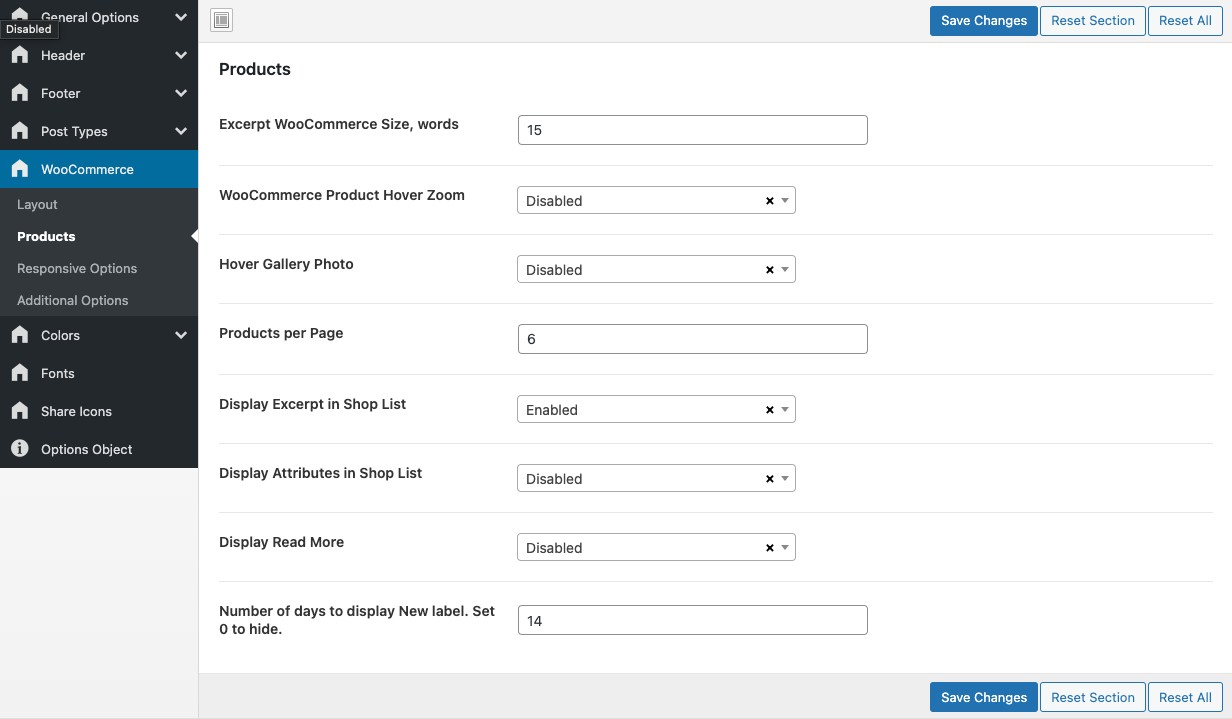This screenshot has height=719, width=1232.
Task: Select the Products submenu item
Action: (x=99, y=236)
